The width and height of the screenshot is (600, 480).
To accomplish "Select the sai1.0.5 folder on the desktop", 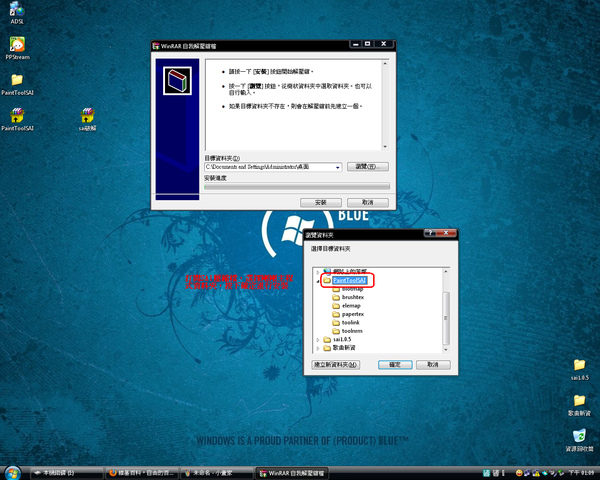I will coord(580,369).
